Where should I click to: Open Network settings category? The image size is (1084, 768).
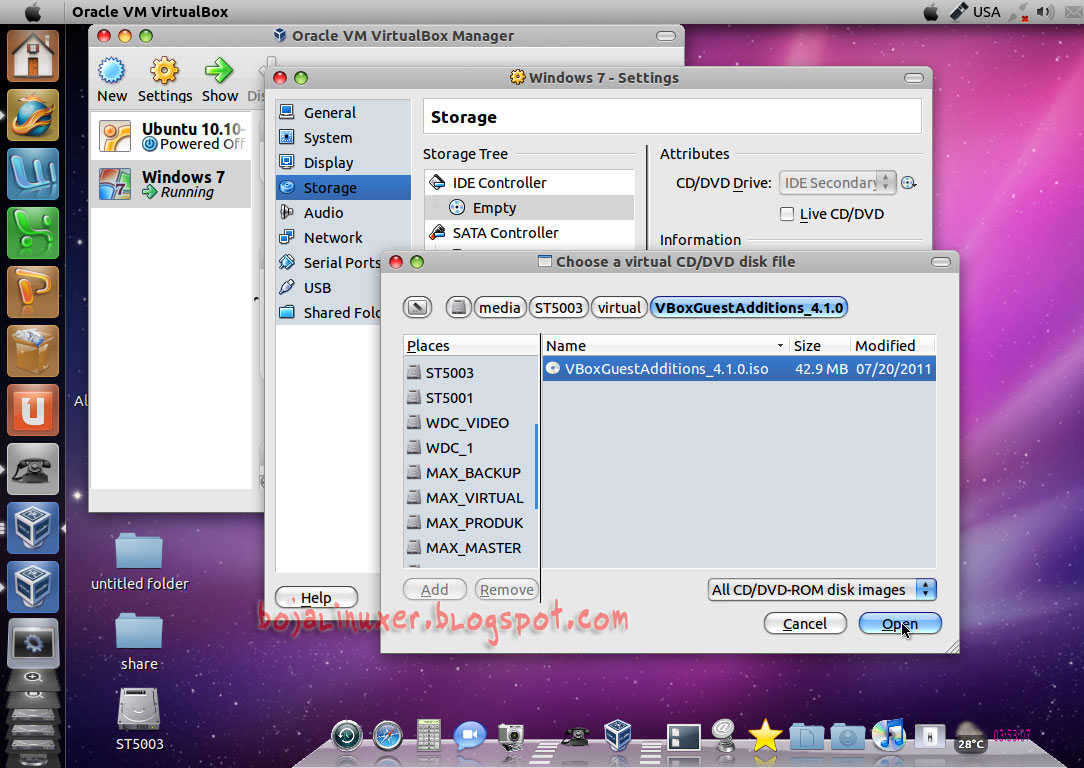pyautogui.click(x=343, y=237)
